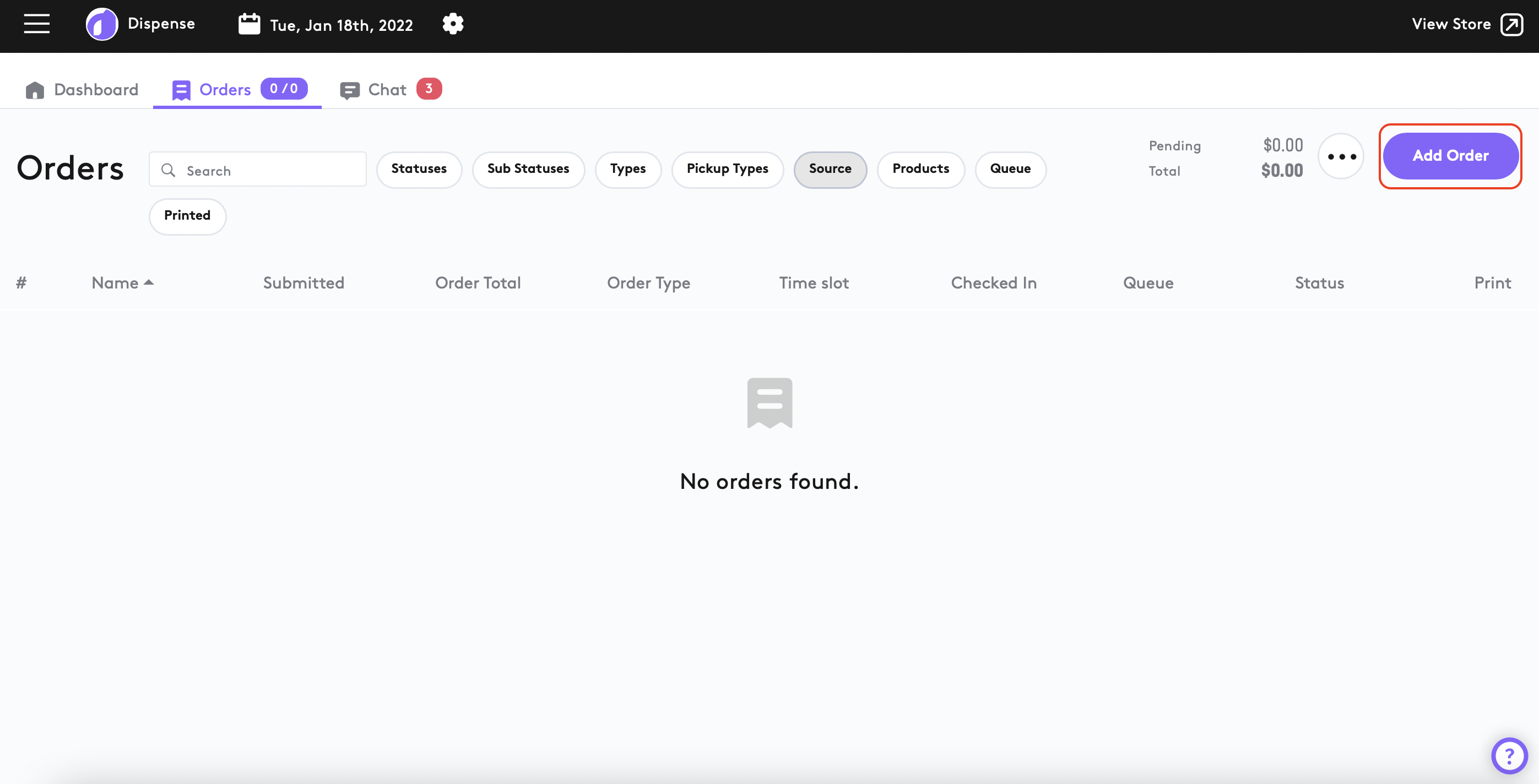Image resolution: width=1539 pixels, height=784 pixels.
Task: Expand the Statuses filter dropdown
Action: tap(419, 169)
